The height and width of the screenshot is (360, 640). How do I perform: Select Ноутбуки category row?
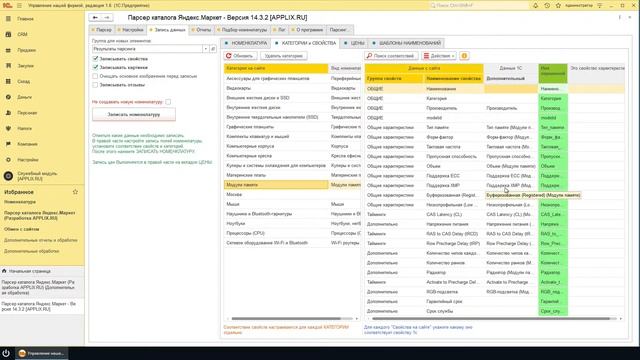click(x=292, y=224)
